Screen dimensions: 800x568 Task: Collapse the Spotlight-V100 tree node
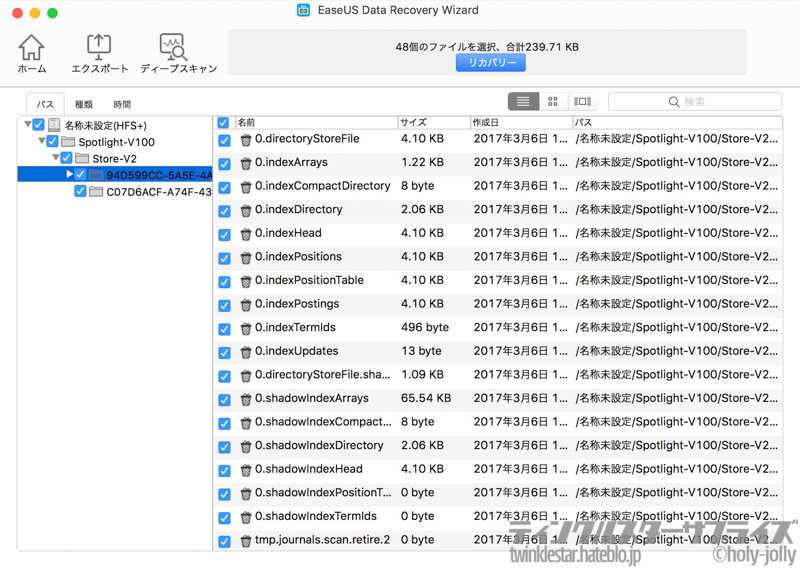click(41, 140)
